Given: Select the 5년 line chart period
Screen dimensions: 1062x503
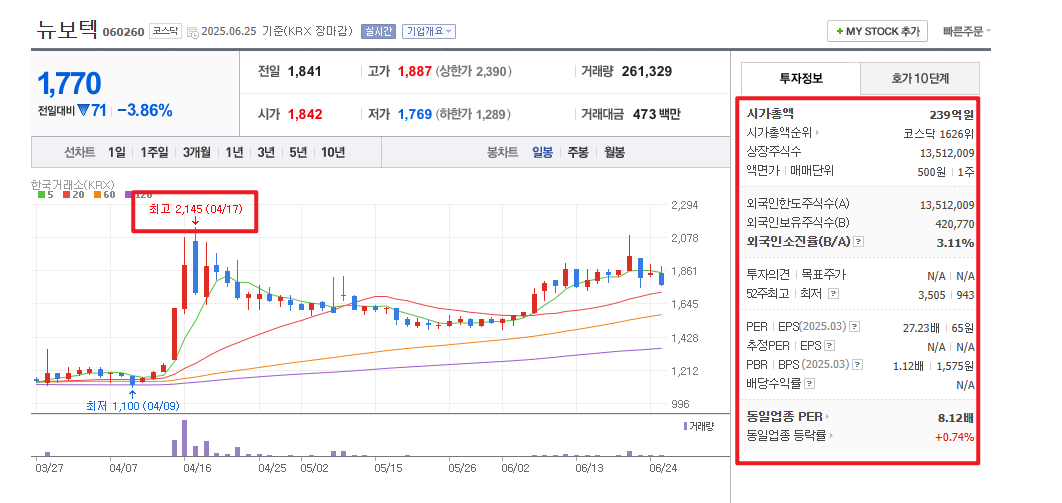Looking at the screenshot, I should pyautogui.click(x=297, y=152).
